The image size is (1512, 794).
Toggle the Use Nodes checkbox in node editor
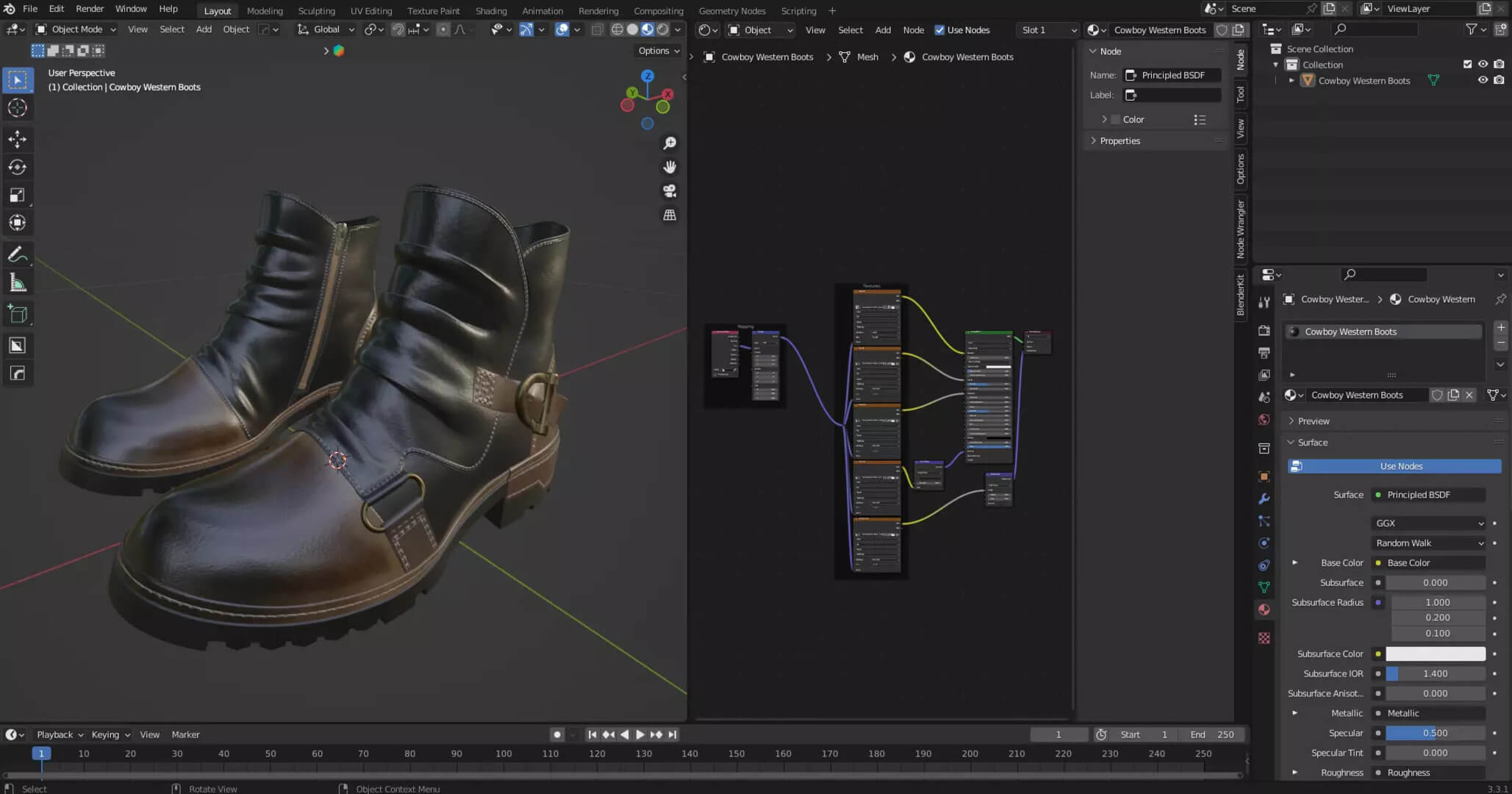tap(939, 30)
